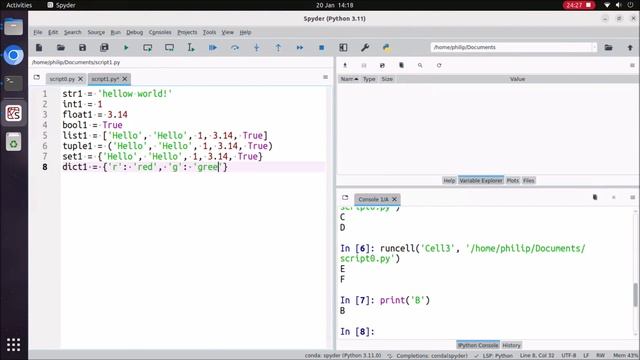Start debugging the file
The height and width of the screenshot is (360, 640).
213,48
